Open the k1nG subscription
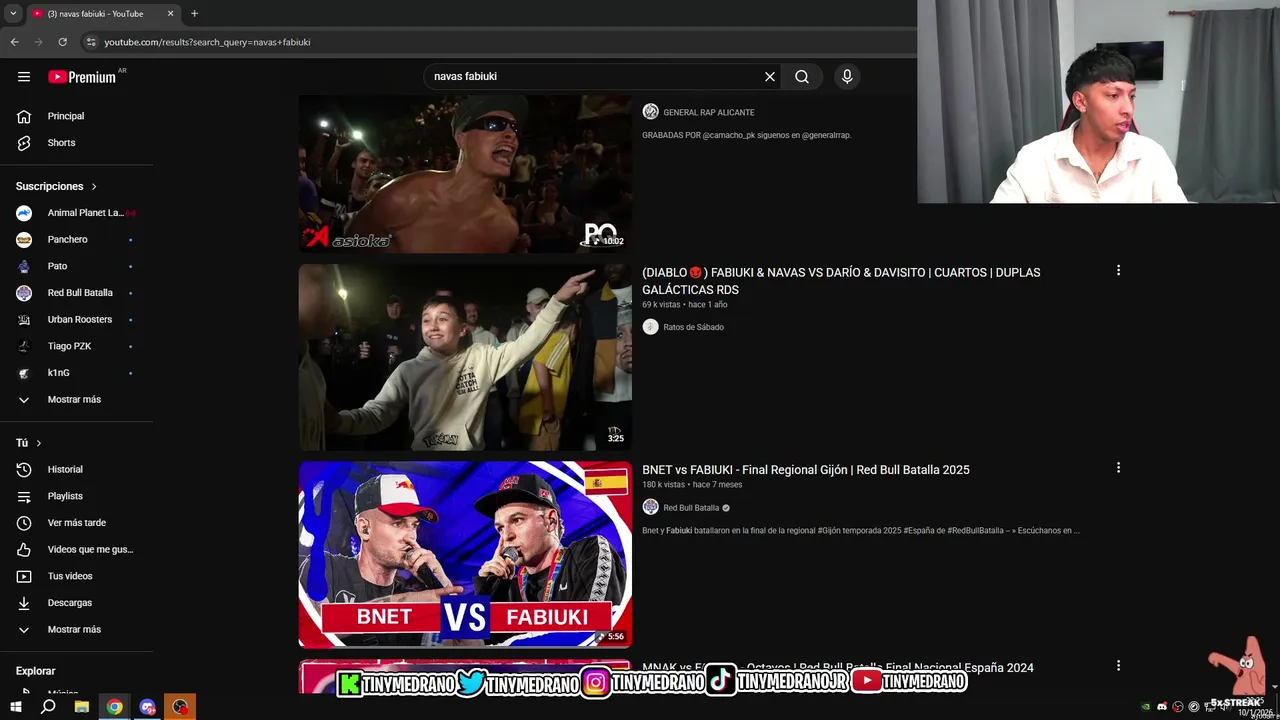 coord(76,373)
